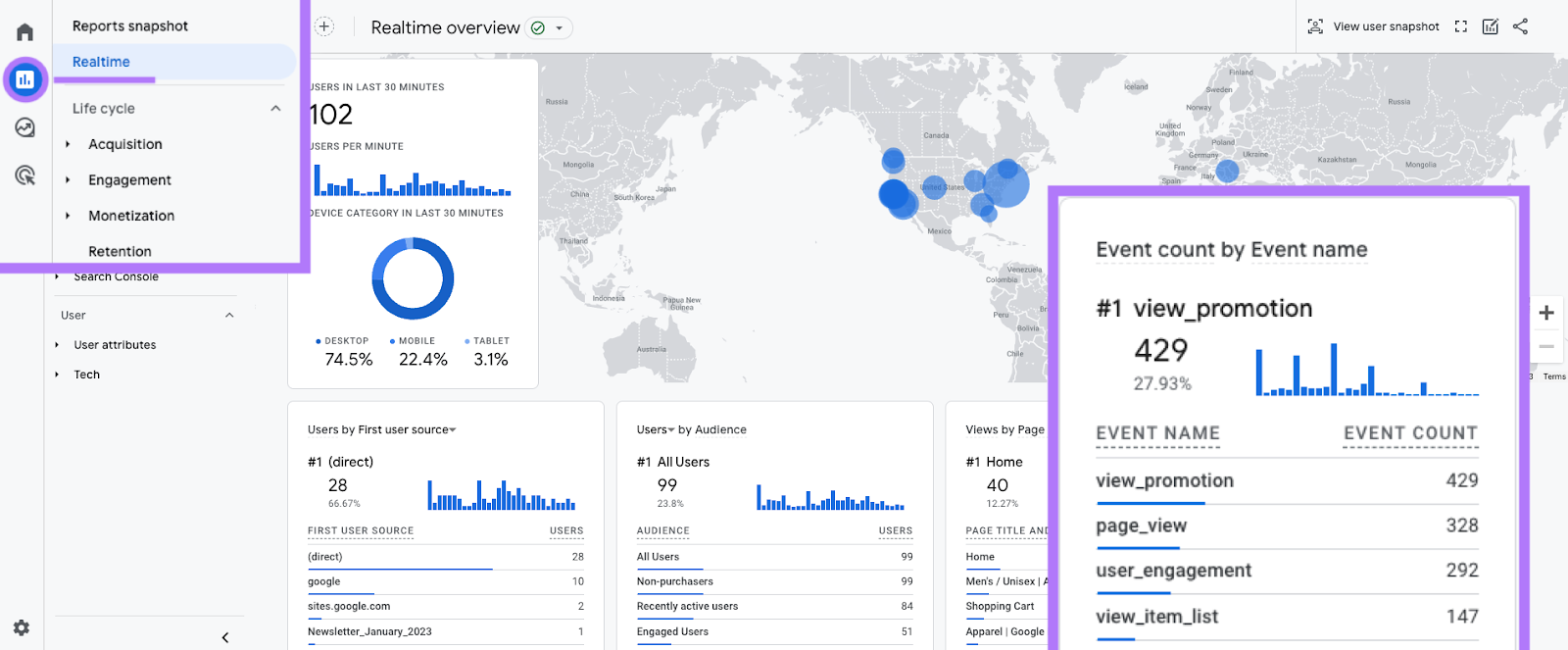Open the Explore icon in sidebar
This screenshot has height=650, width=1568.
point(25,127)
